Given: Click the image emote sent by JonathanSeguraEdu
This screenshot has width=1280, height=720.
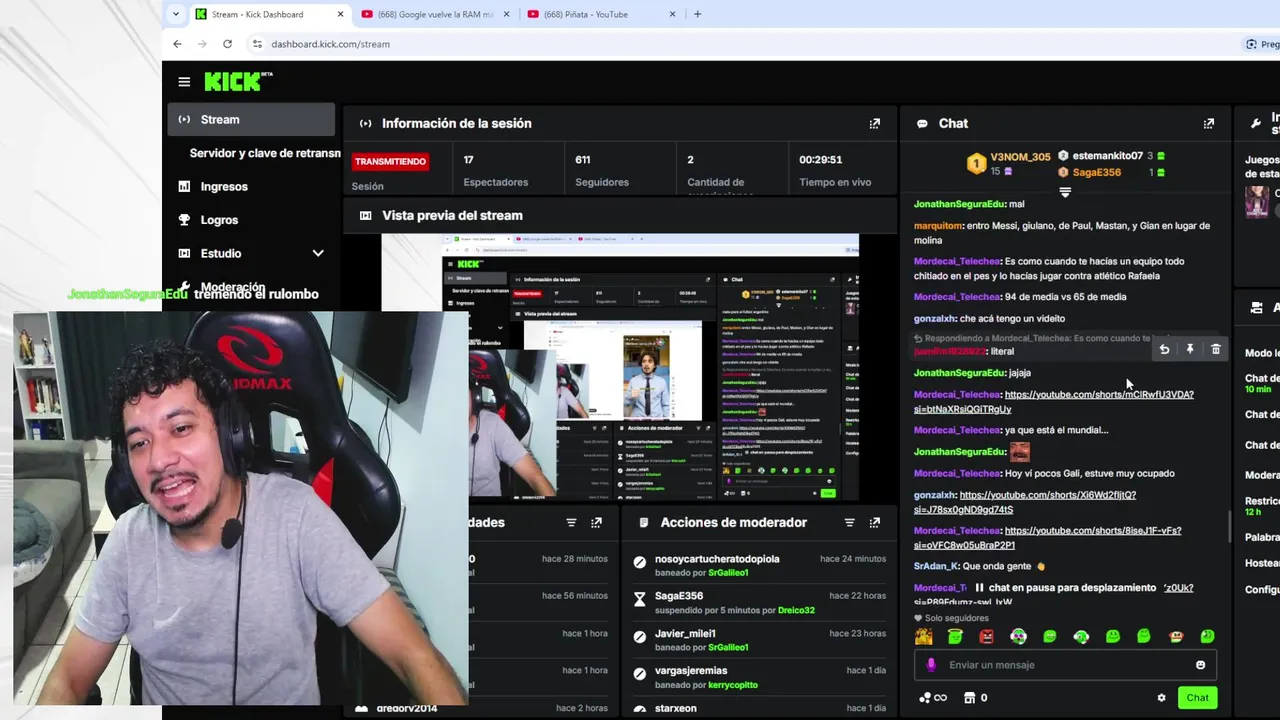Looking at the screenshot, I should click(x=1019, y=452).
